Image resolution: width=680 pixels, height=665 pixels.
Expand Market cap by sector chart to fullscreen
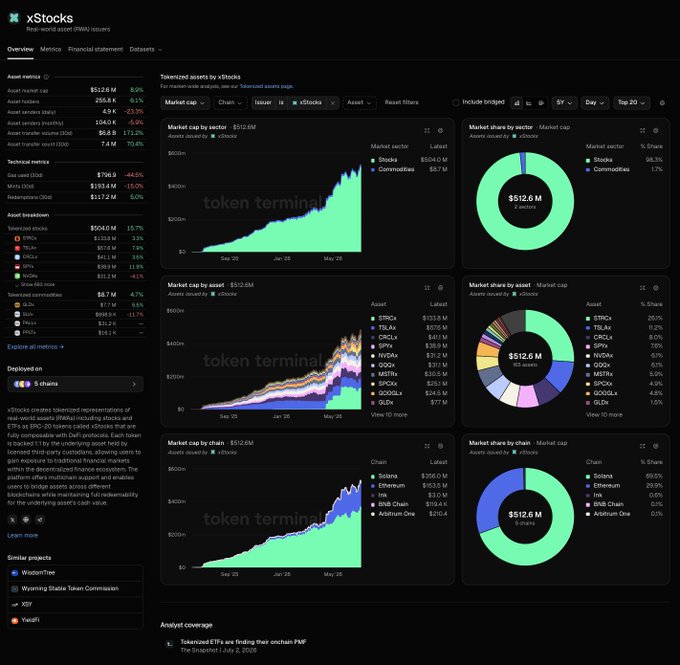click(427, 130)
